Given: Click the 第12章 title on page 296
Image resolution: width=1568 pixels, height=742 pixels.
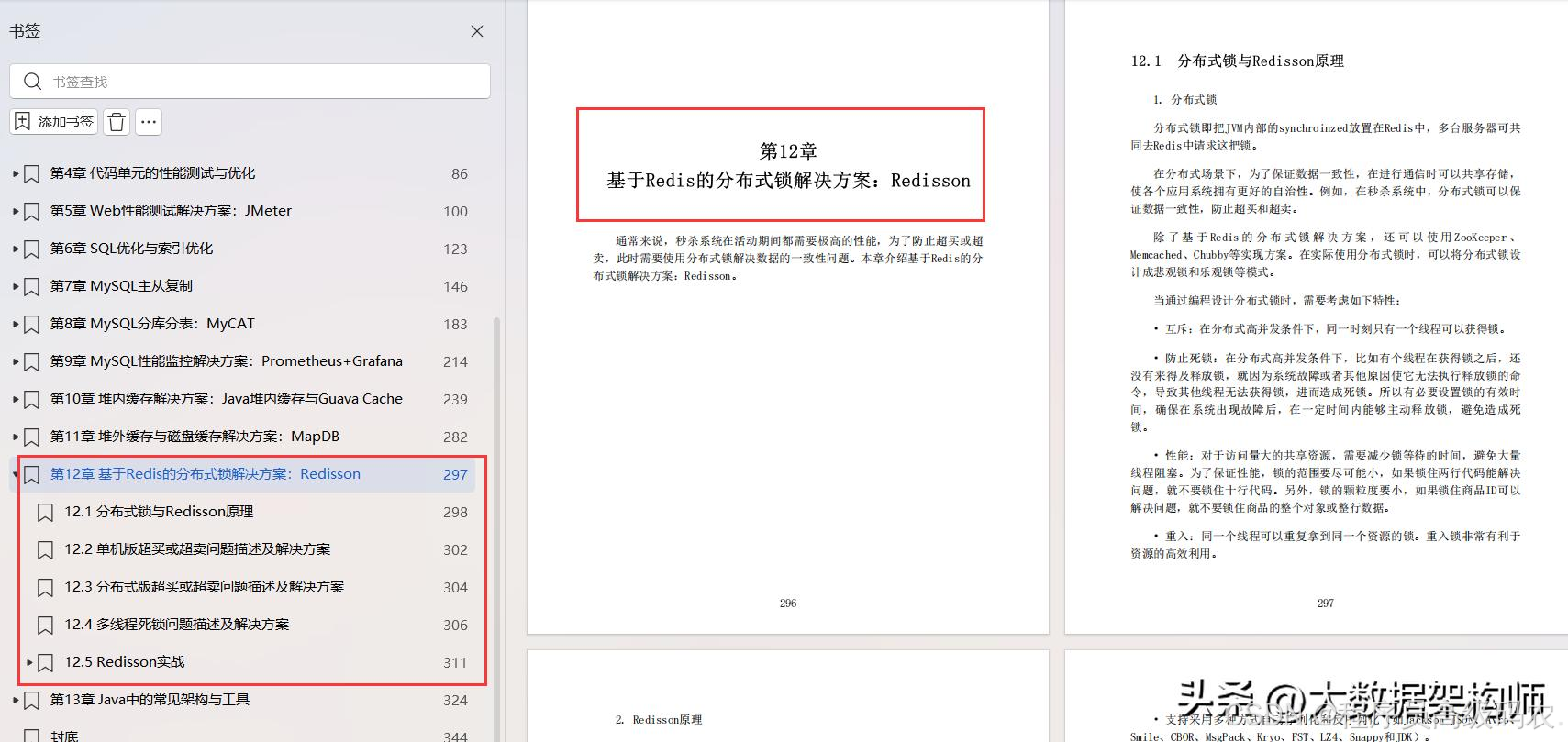Looking at the screenshot, I should coord(787,165).
